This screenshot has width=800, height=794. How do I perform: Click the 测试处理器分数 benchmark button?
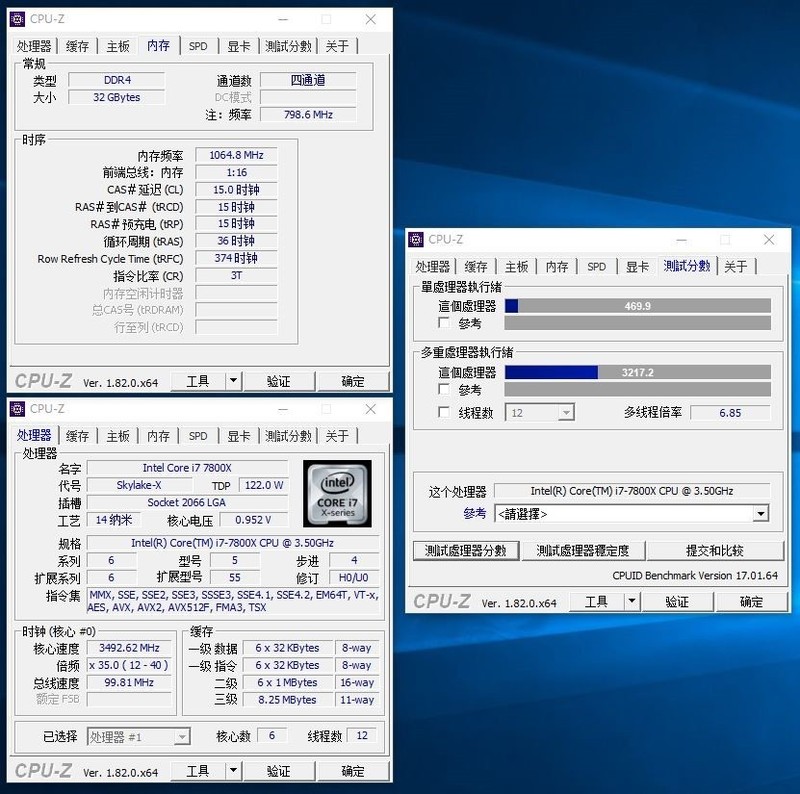(466, 551)
